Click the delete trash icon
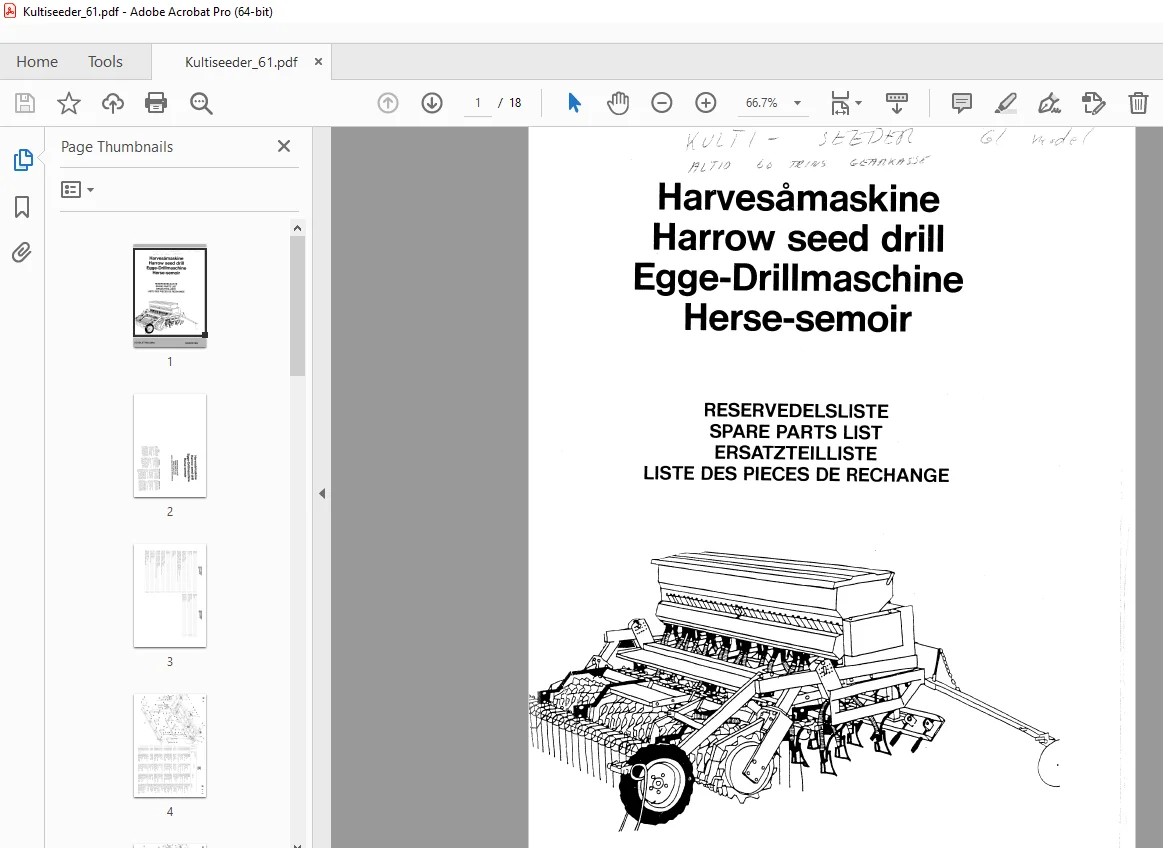 [x=1138, y=103]
